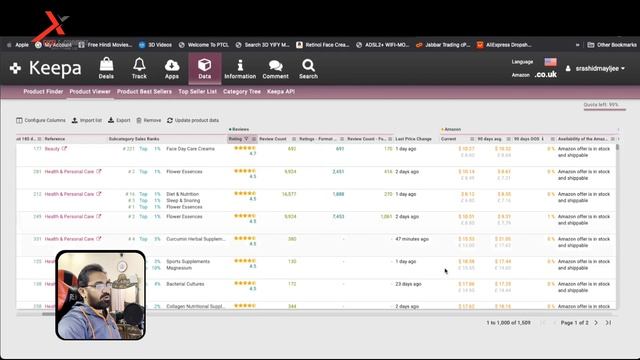Click the presenter webcam thumbnail
Image resolution: width=640 pixels, height=360 pixels.
pos(101,296)
